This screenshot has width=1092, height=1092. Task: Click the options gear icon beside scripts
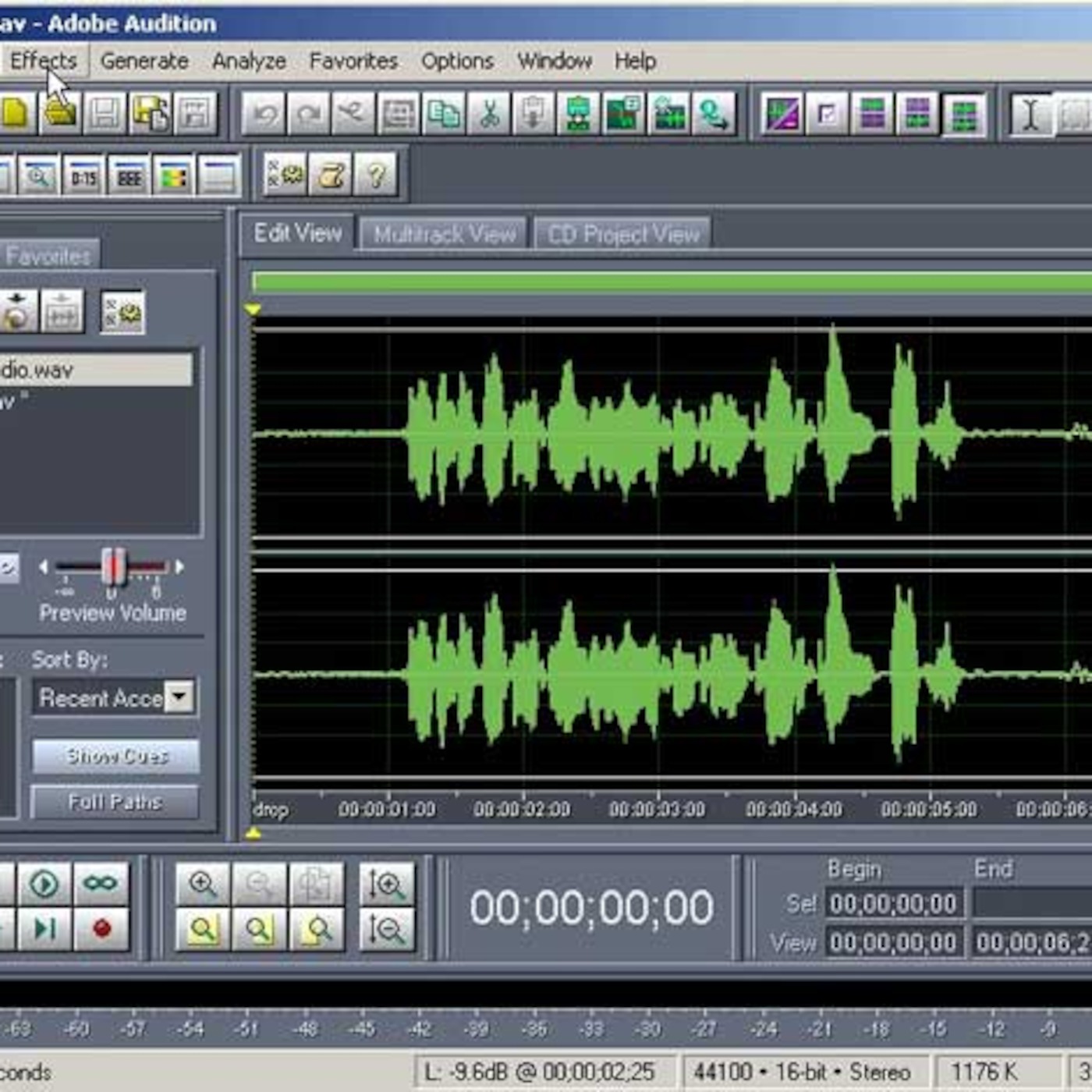(x=285, y=174)
